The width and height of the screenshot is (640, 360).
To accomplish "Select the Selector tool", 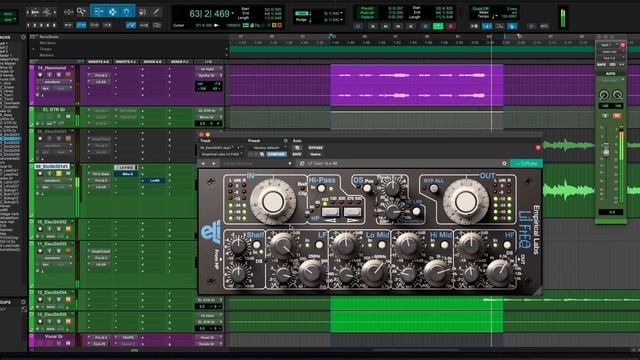I will click(x=112, y=12).
